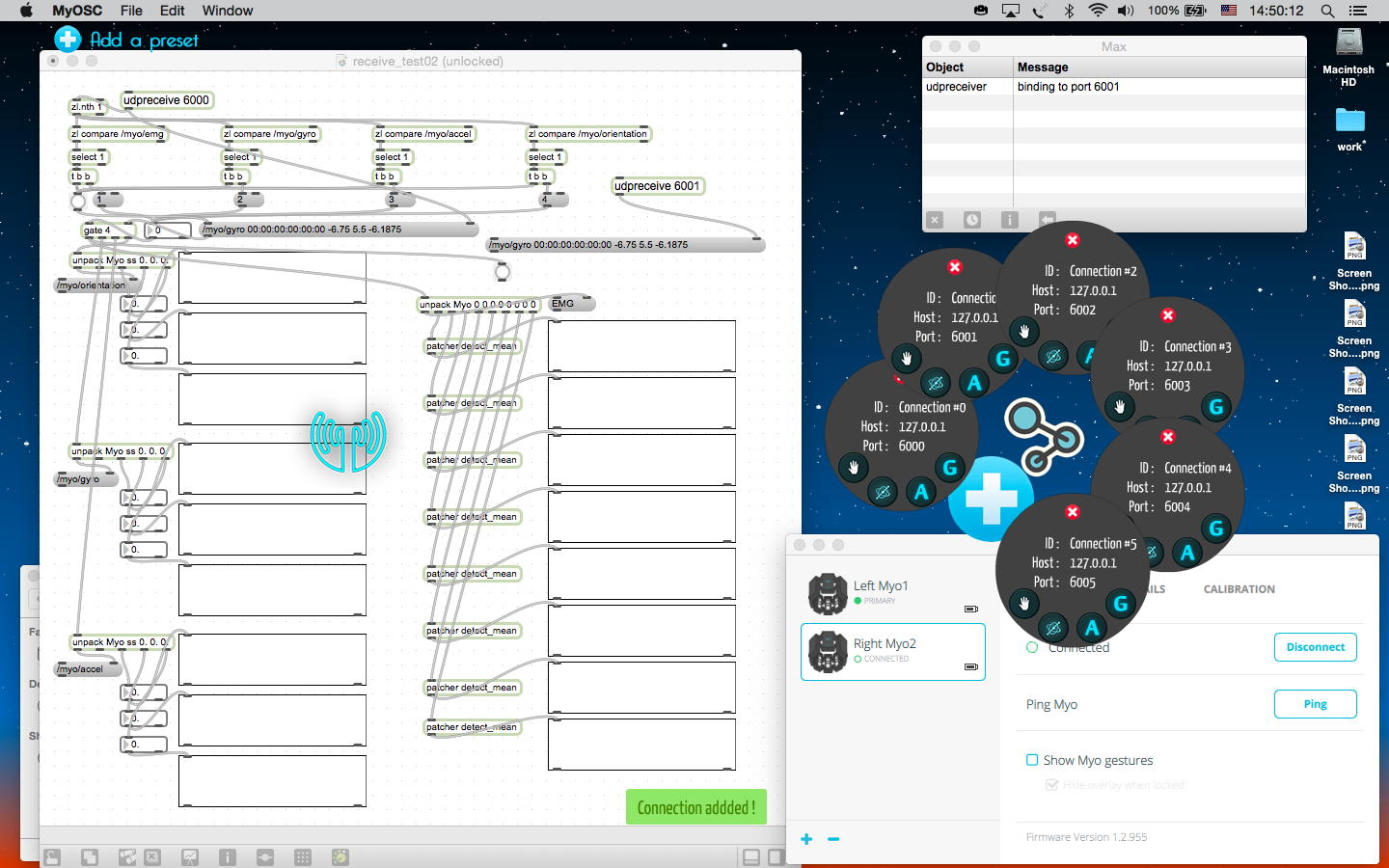The height and width of the screenshot is (868, 1389).
Task: Toggle the orientation icon on port 6001 connection
Action: click(x=935, y=384)
